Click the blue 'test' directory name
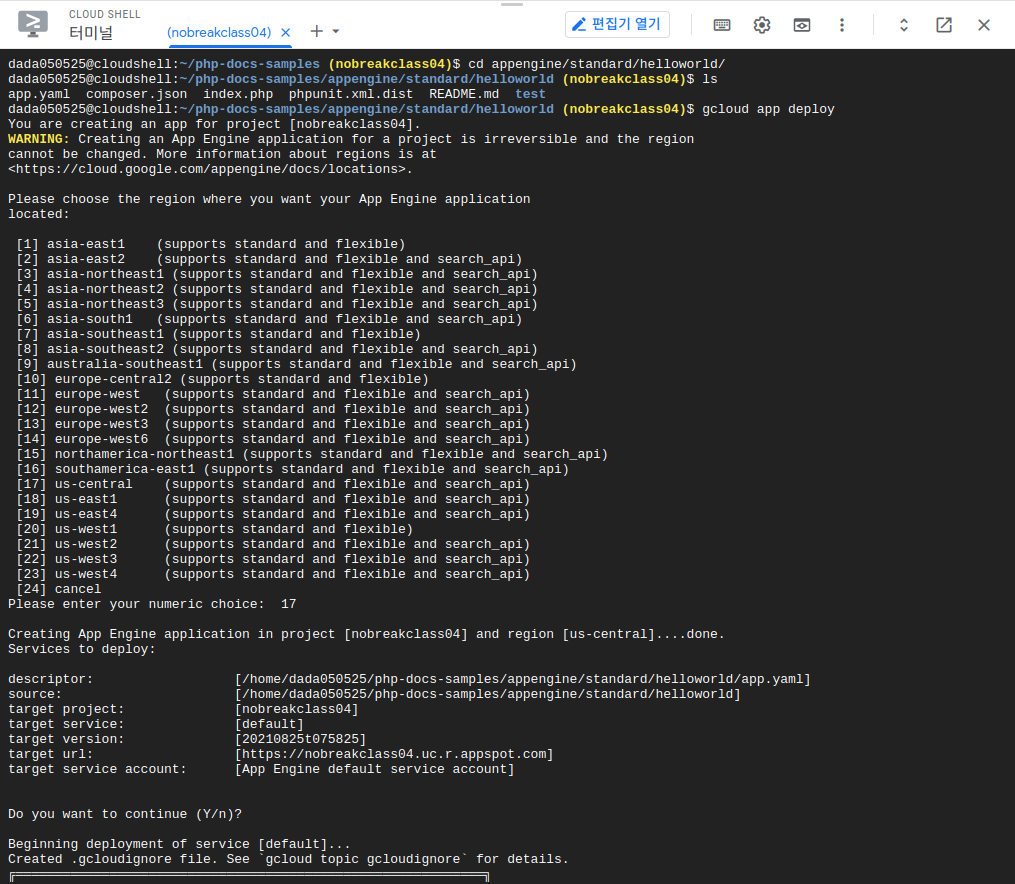 [x=530, y=94]
